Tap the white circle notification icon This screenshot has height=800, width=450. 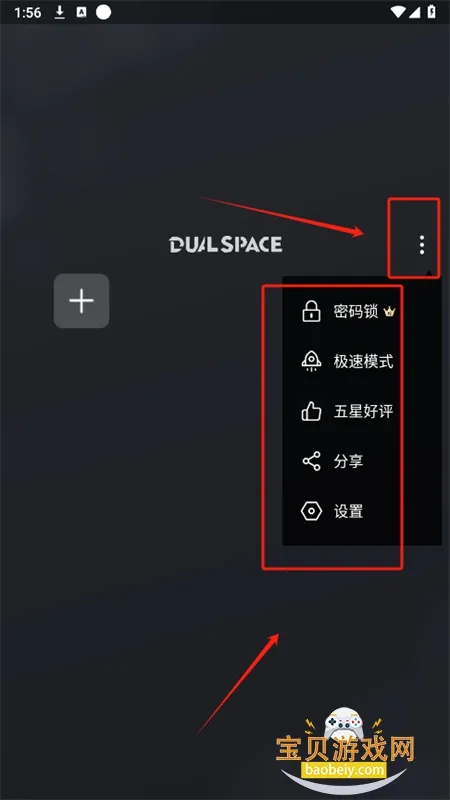pyautogui.click(x=104, y=12)
